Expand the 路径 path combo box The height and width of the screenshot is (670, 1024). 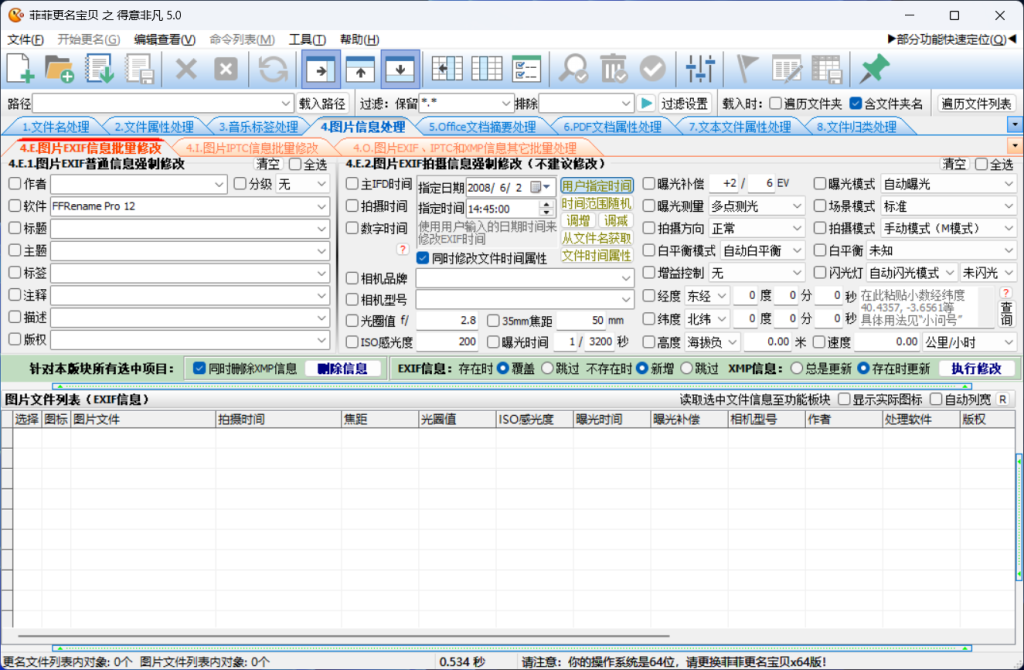click(285, 103)
